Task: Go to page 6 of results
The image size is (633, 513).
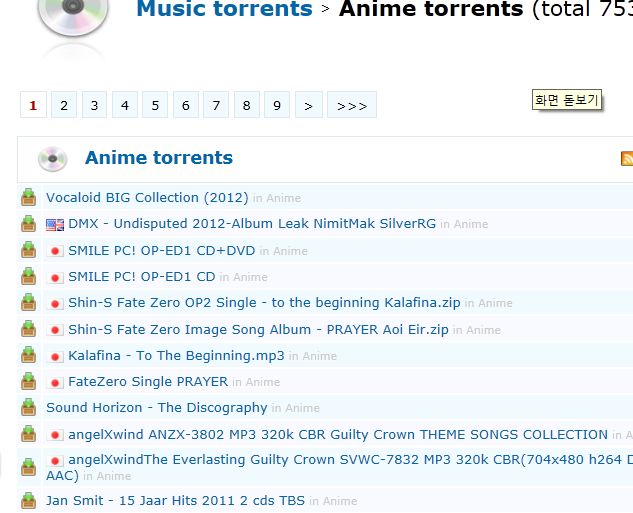Action: click(x=186, y=105)
